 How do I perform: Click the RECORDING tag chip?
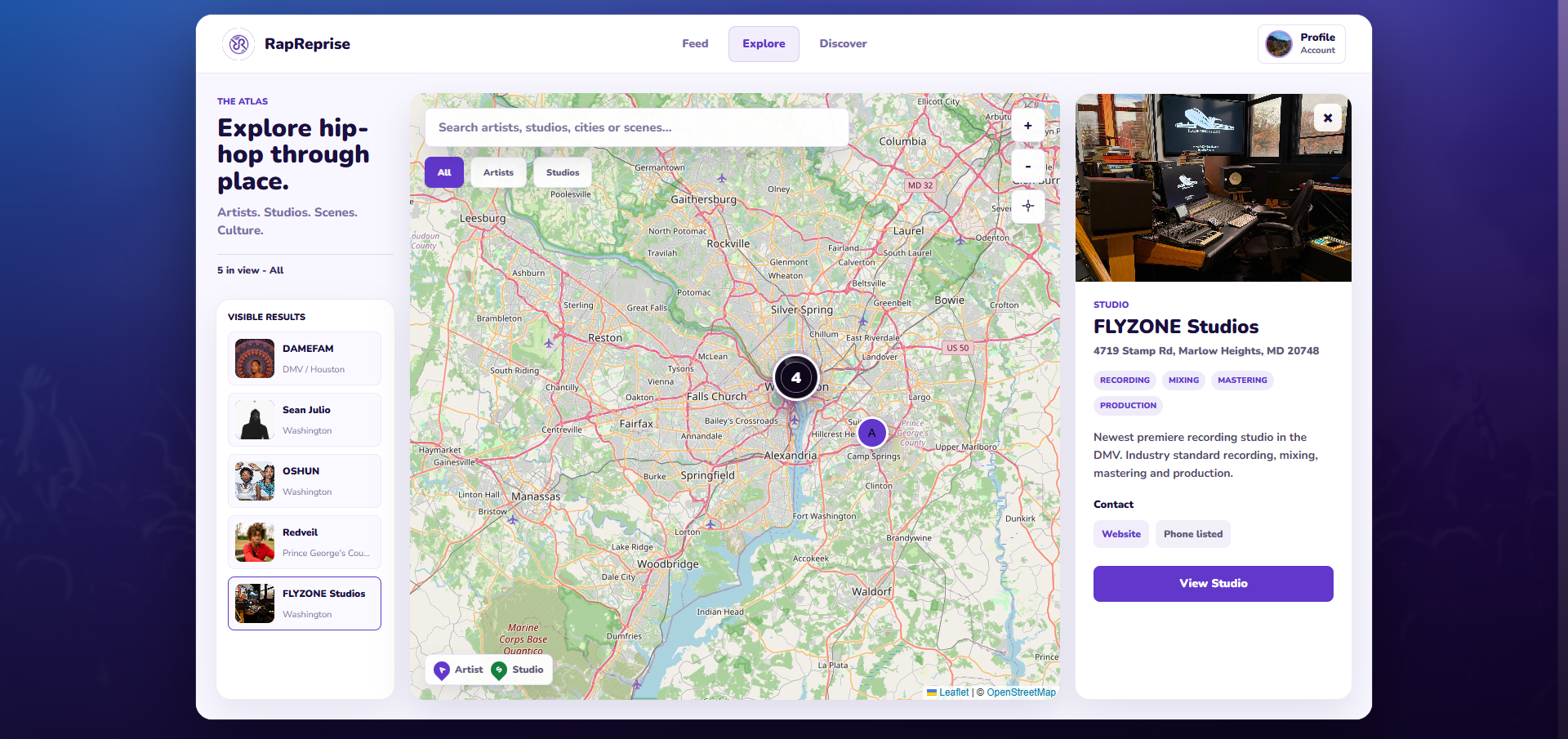1125,381
